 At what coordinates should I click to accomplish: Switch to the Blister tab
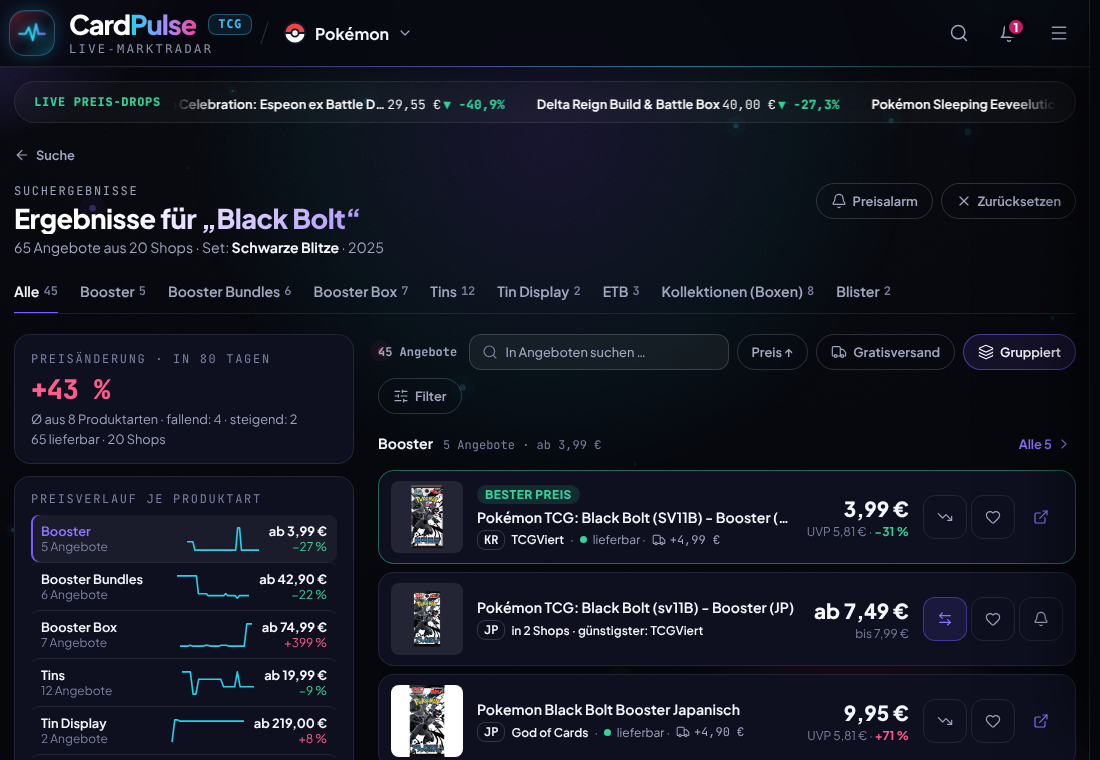click(x=863, y=292)
